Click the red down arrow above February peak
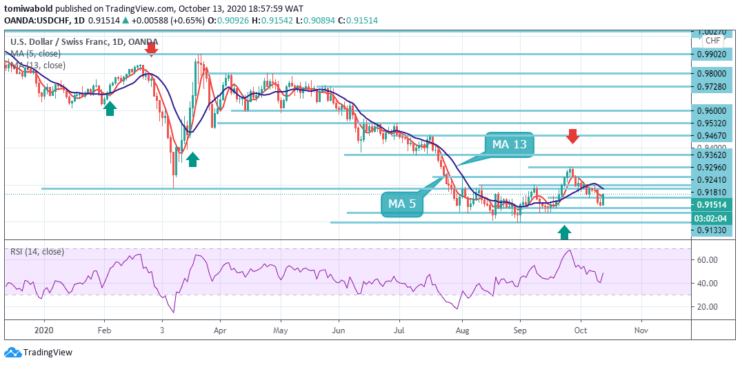This screenshot has width=740, height=365. click(x=151, y=49)
